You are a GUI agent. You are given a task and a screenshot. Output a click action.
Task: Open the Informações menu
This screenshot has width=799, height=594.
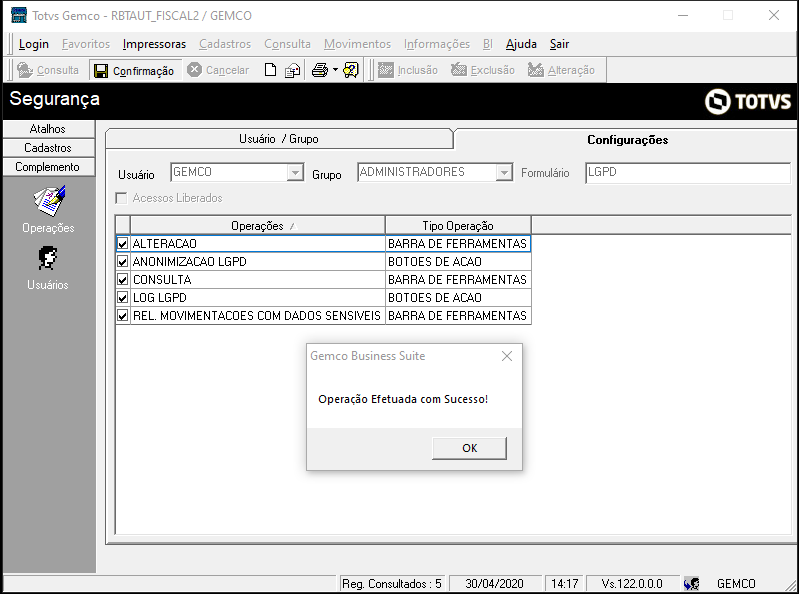[437, 44]
